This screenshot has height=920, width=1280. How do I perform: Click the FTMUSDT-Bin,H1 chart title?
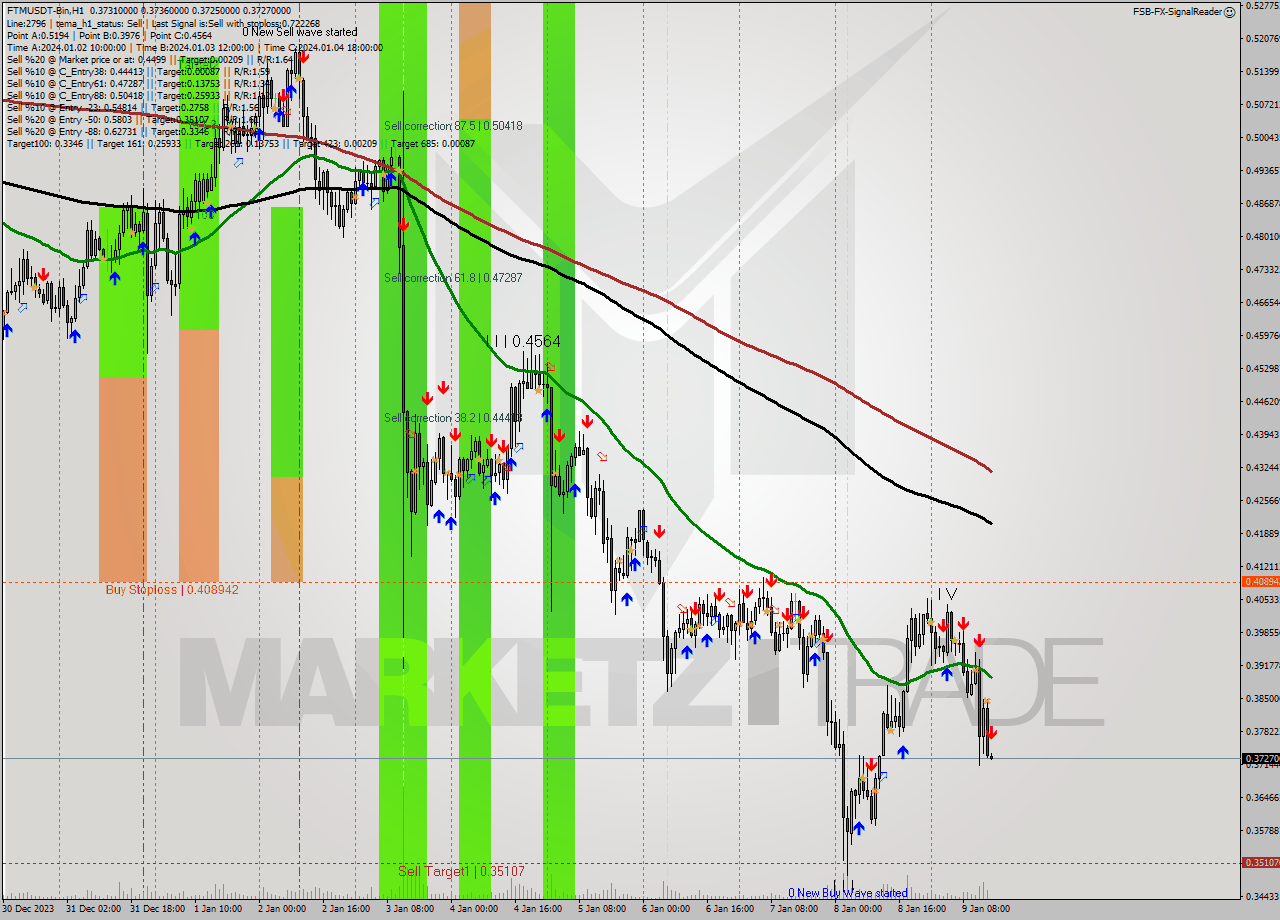45,10
